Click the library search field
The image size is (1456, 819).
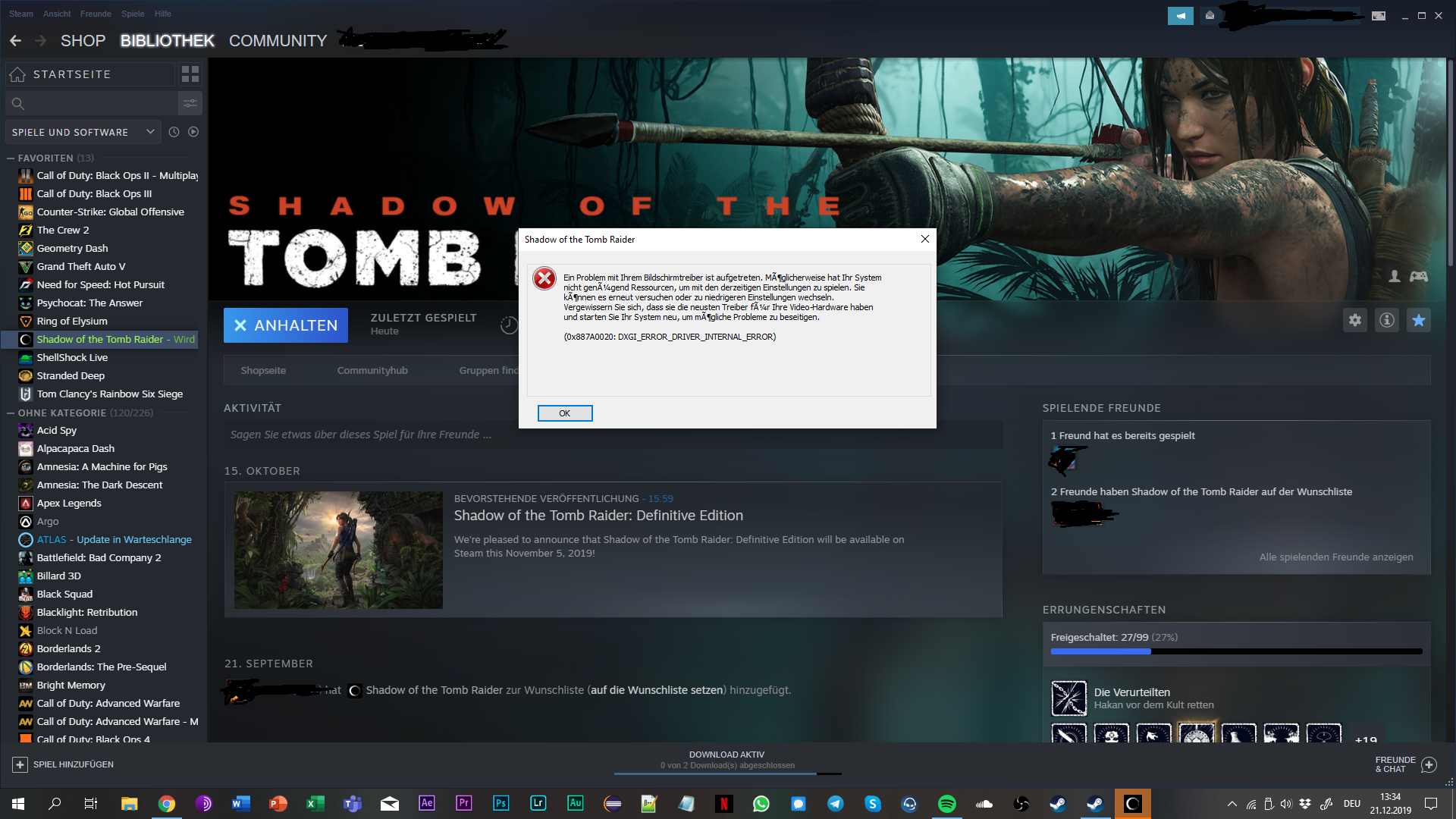[99, 103]
